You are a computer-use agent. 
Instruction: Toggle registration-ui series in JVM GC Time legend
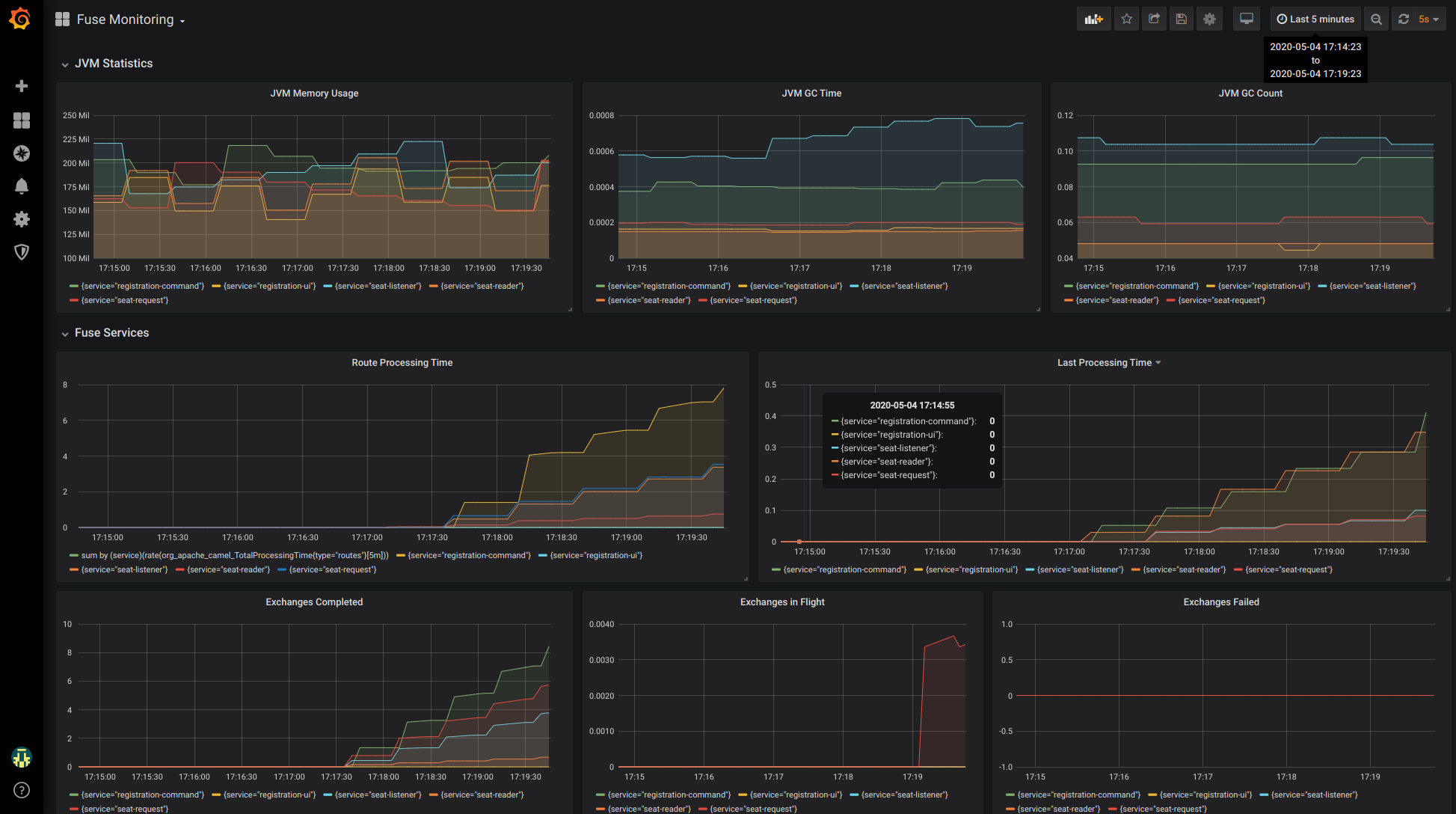pos(796,286)
